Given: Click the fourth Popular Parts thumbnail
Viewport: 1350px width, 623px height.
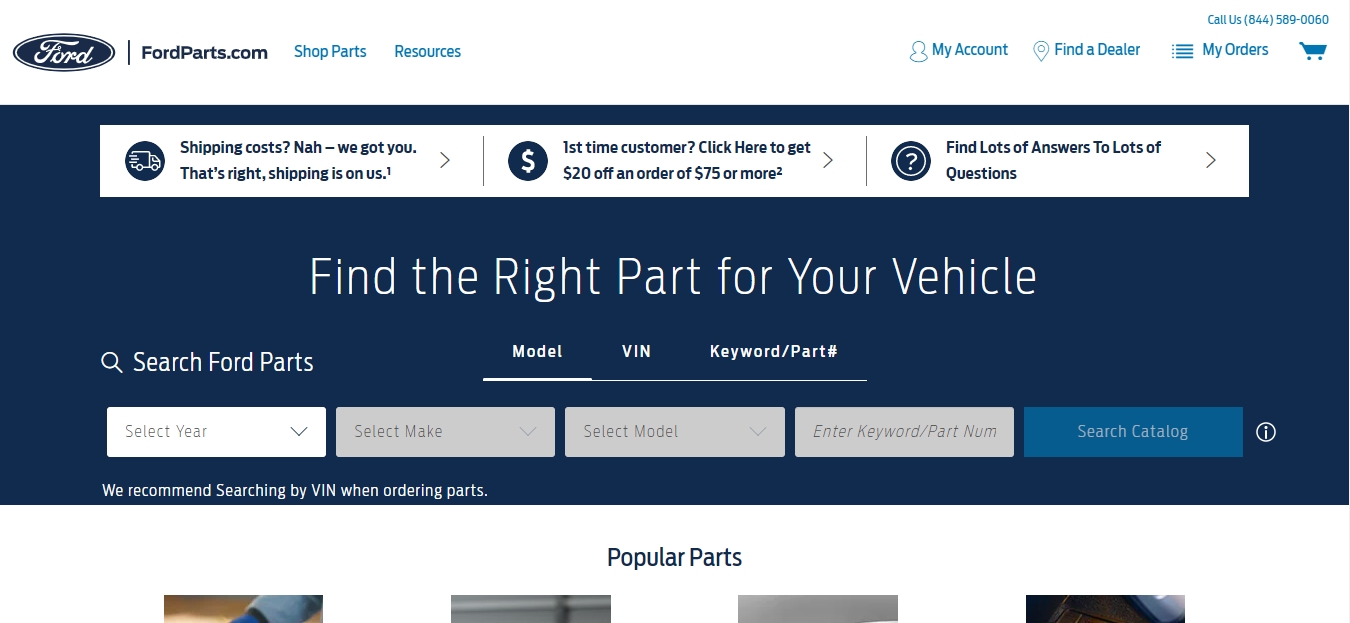Looking at the screenshot, I should (x=1105, y=609).
